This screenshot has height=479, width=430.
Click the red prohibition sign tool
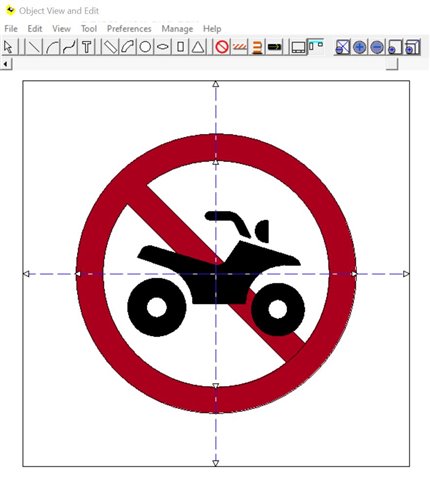(222, 47)
